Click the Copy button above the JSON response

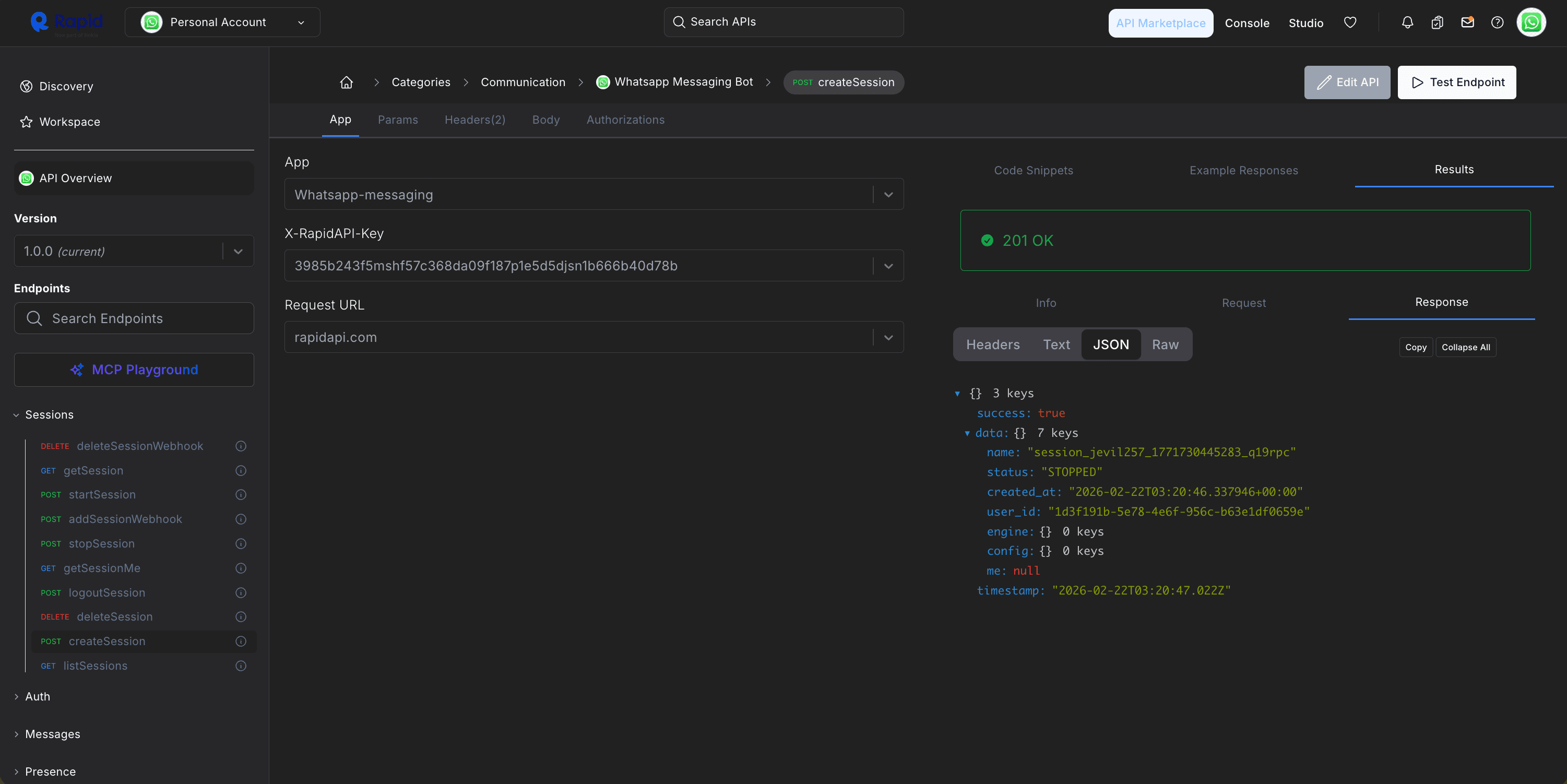1416,347
